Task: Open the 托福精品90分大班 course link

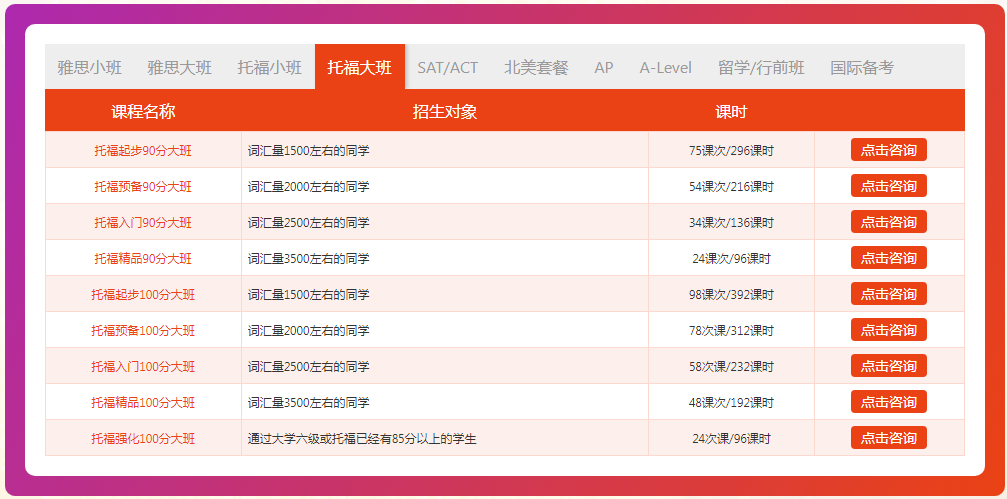Action: 143,259
